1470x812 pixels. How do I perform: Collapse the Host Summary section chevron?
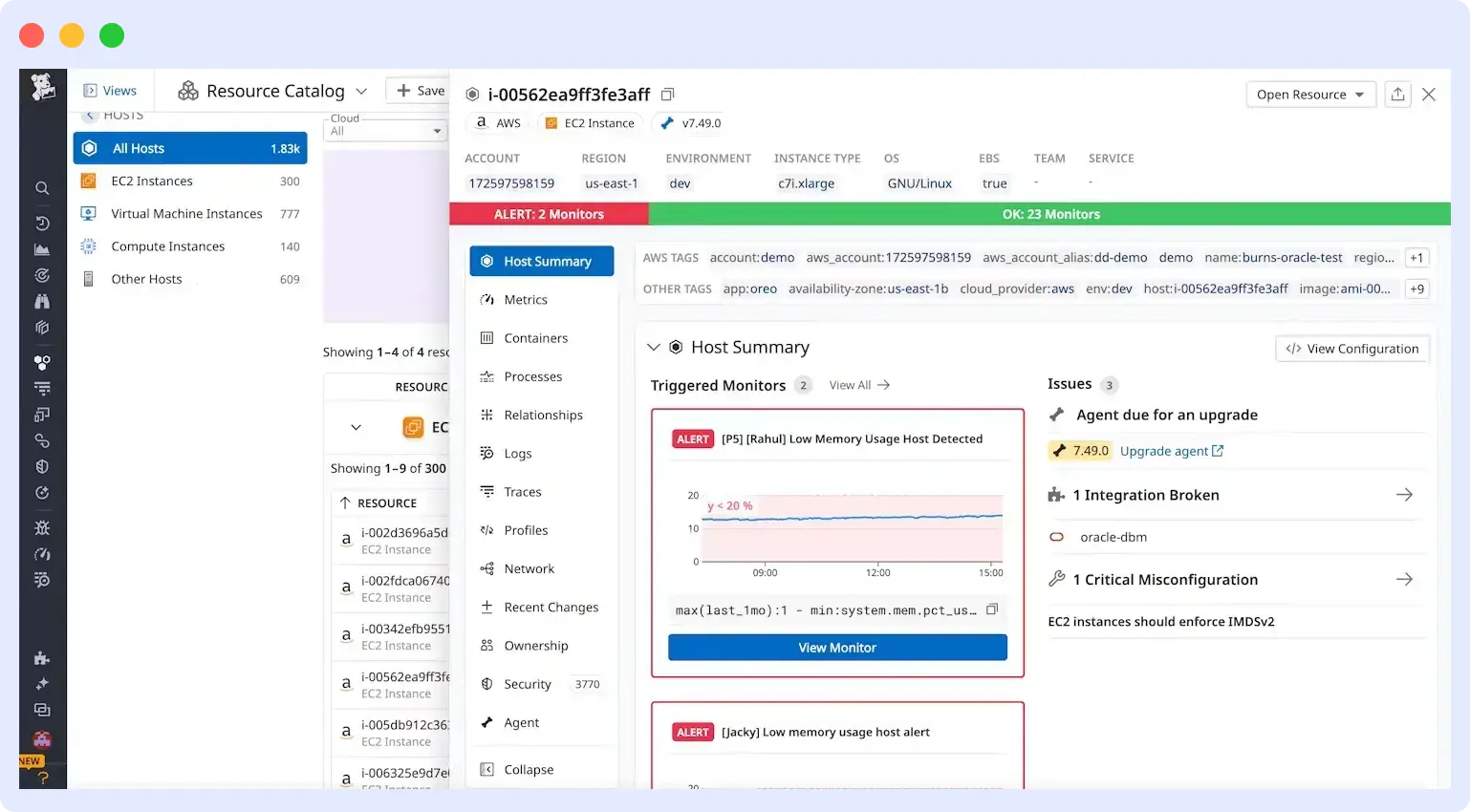(654, 347)
